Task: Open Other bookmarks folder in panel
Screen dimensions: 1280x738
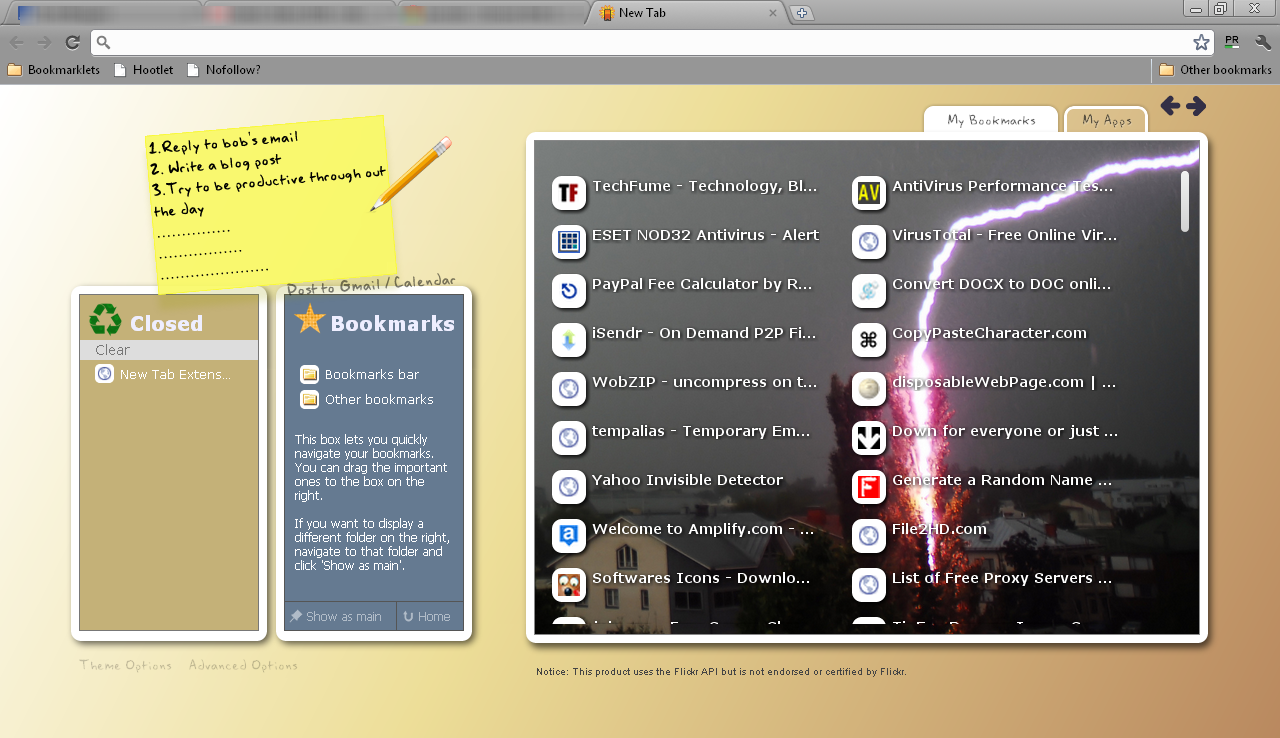Action: click(x=367, y=399)
